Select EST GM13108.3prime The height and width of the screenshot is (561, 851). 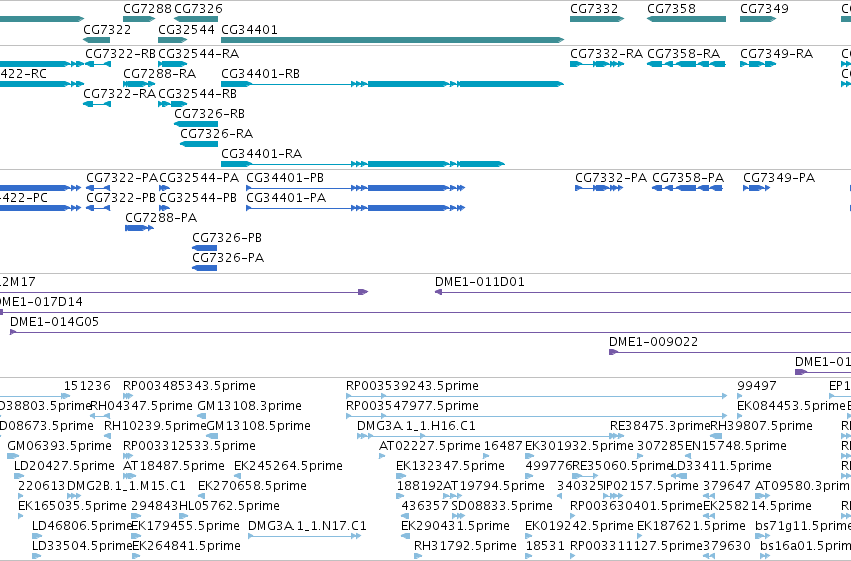click(201, 416)
